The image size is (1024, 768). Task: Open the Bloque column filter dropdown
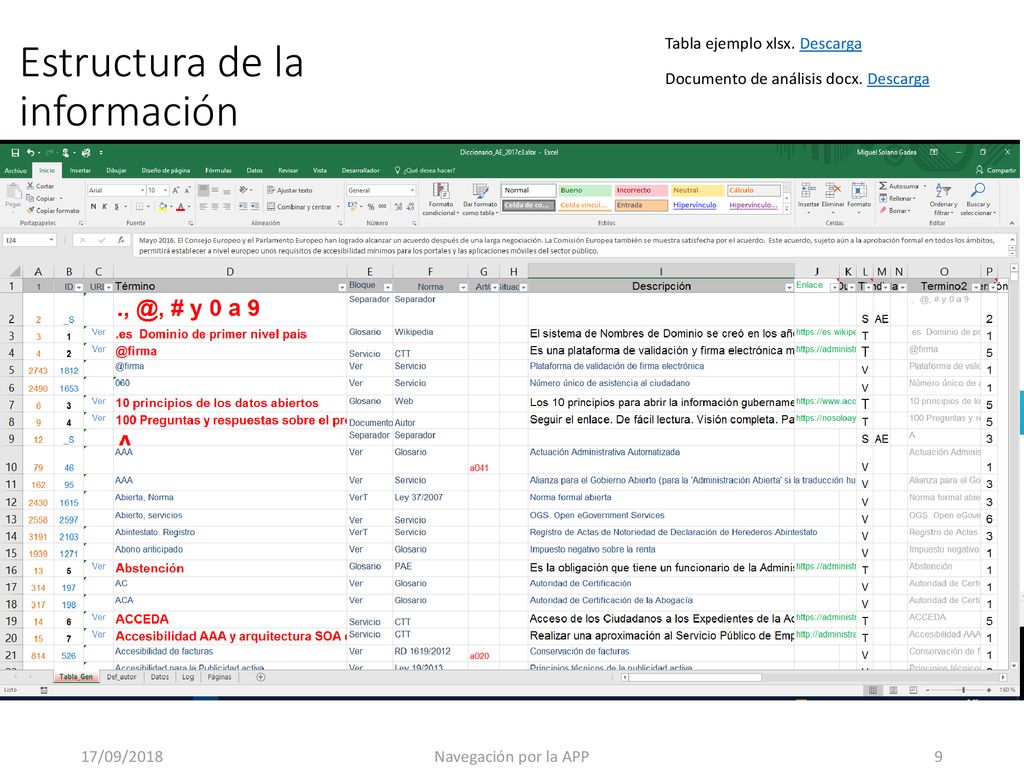point(387,287)
